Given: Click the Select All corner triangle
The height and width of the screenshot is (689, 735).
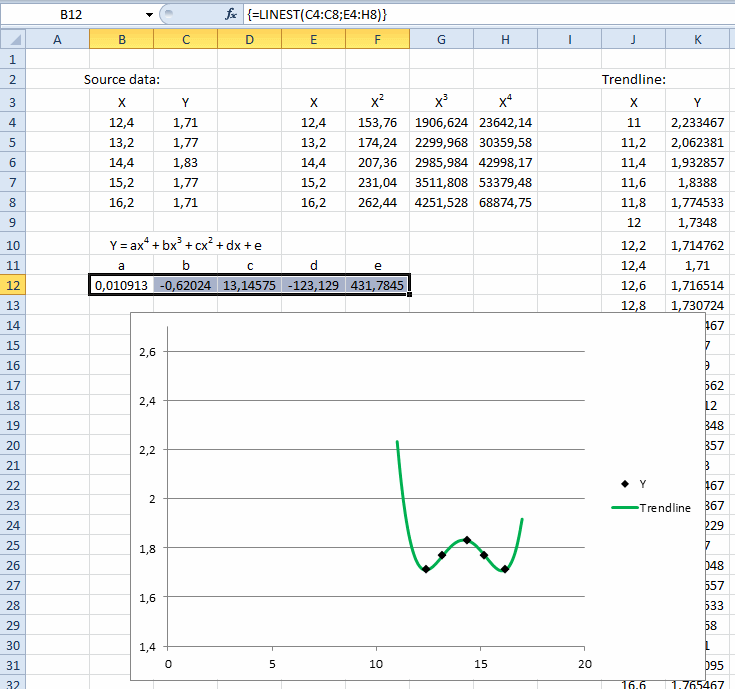Looking at the screenshot, I should tap(13, 39).
